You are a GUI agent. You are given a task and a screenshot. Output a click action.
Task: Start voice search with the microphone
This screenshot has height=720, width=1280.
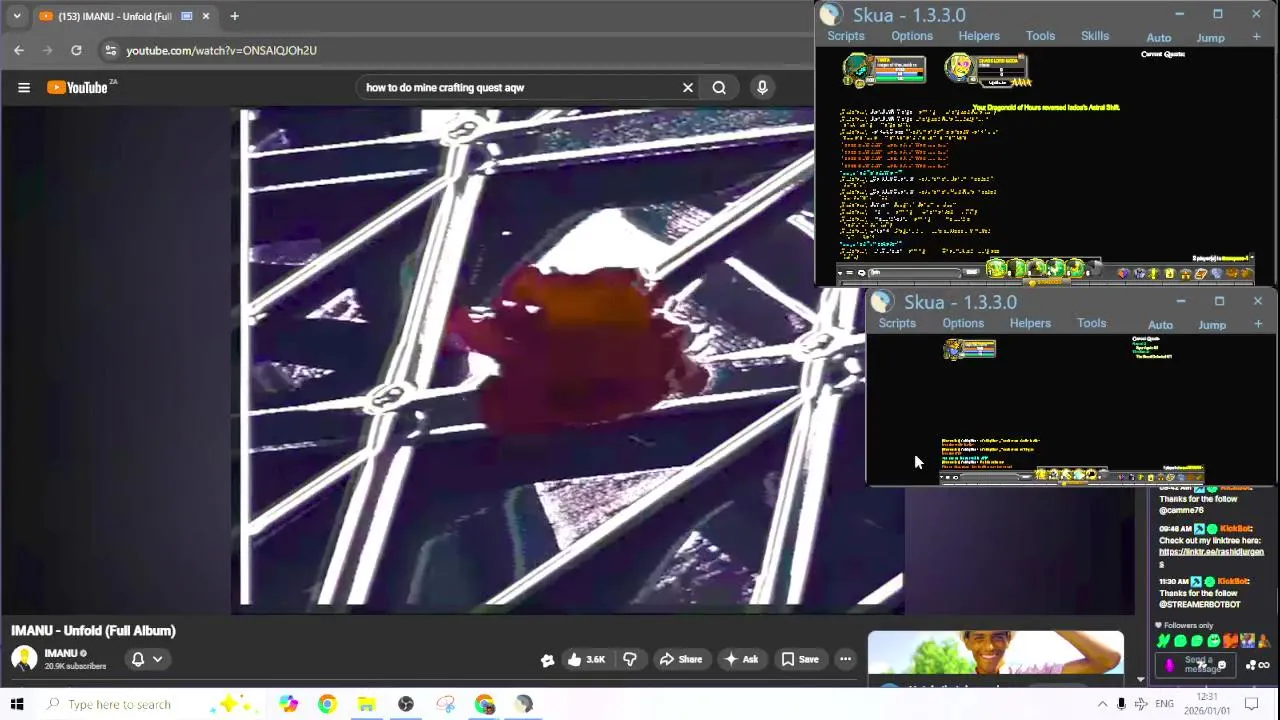coord(762,87)
